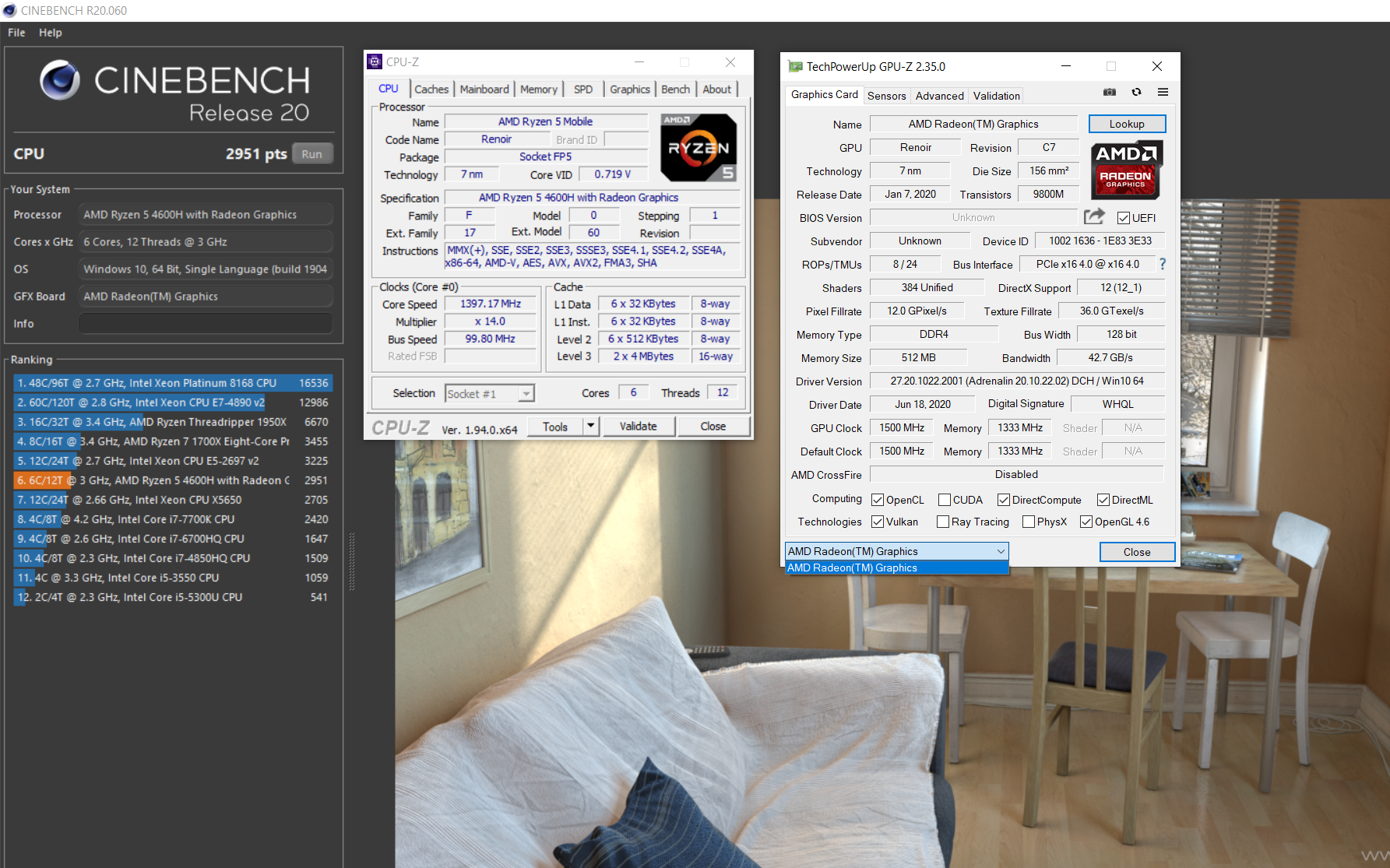
Task: Select ranking row Intel Xeon CPU X5650
Action: tap(173, 500)
